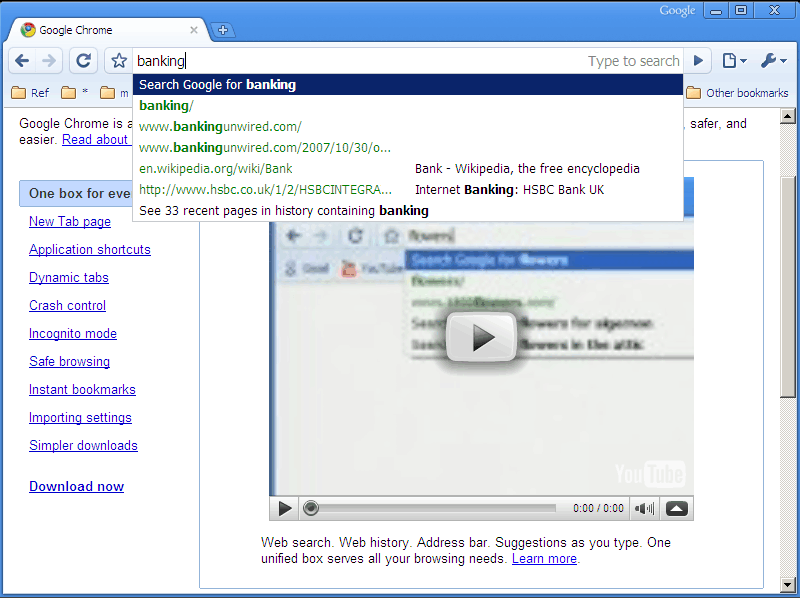Open the Incognito mode link
This screenshot has width=800, height=598.
point(73,334)
